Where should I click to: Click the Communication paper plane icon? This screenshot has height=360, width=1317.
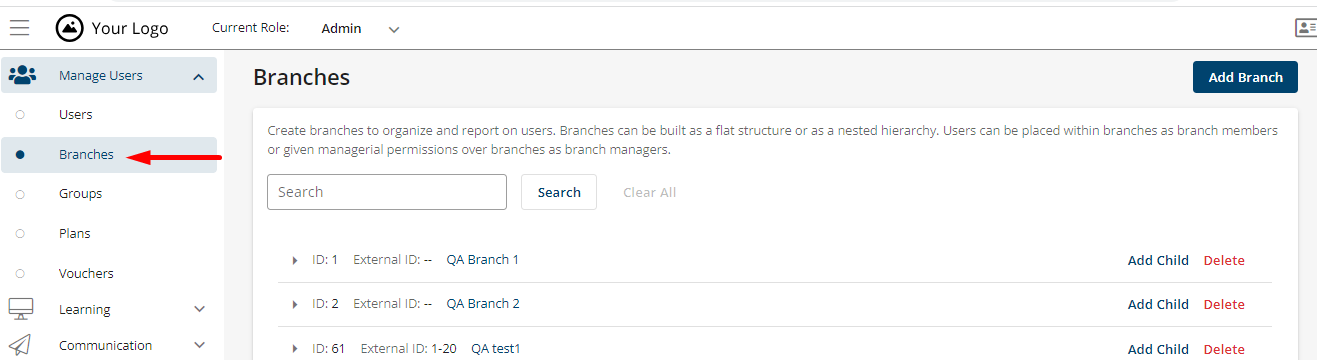tap(20, 345)
